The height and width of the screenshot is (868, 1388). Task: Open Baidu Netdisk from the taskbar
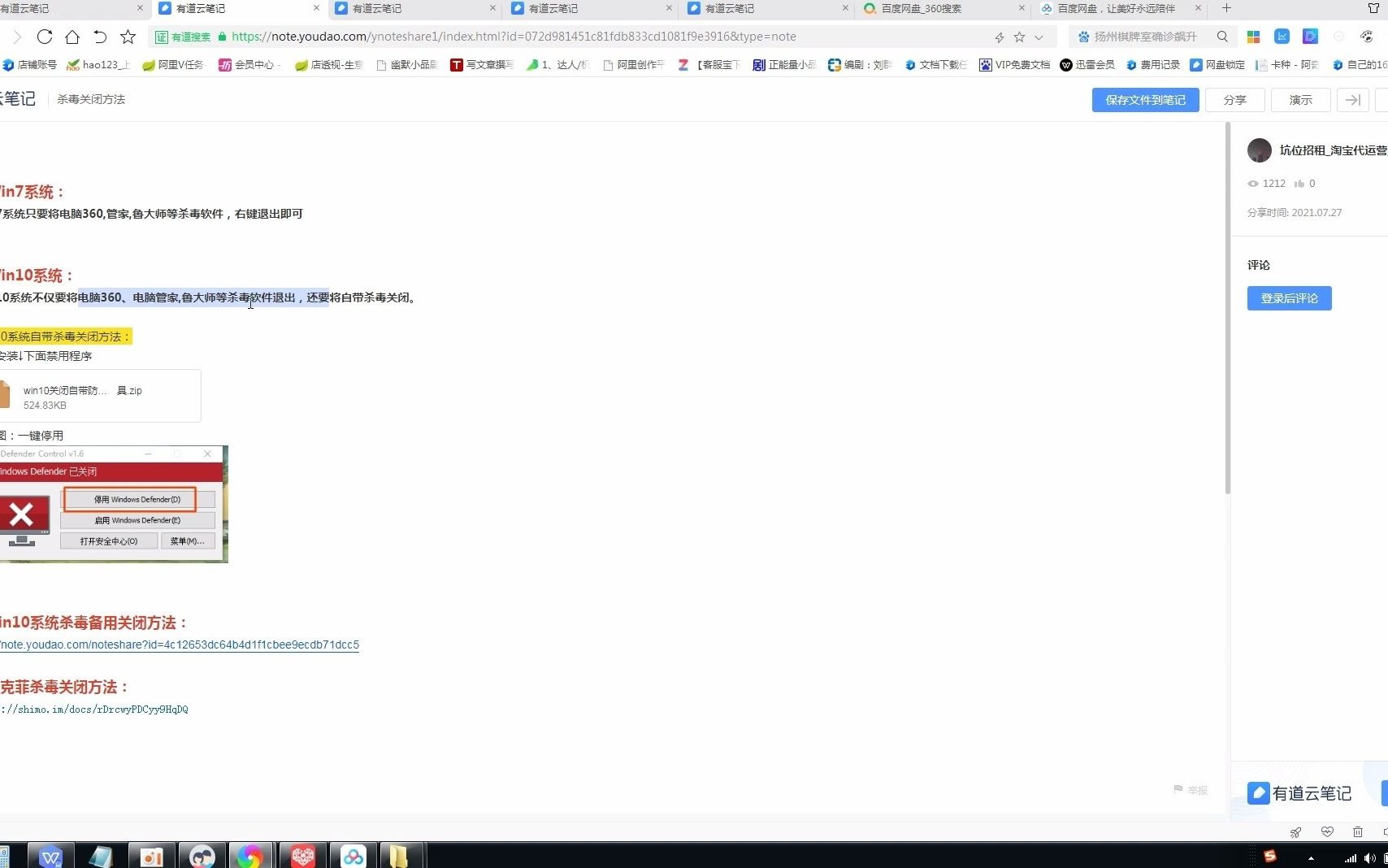pos(353,857)
